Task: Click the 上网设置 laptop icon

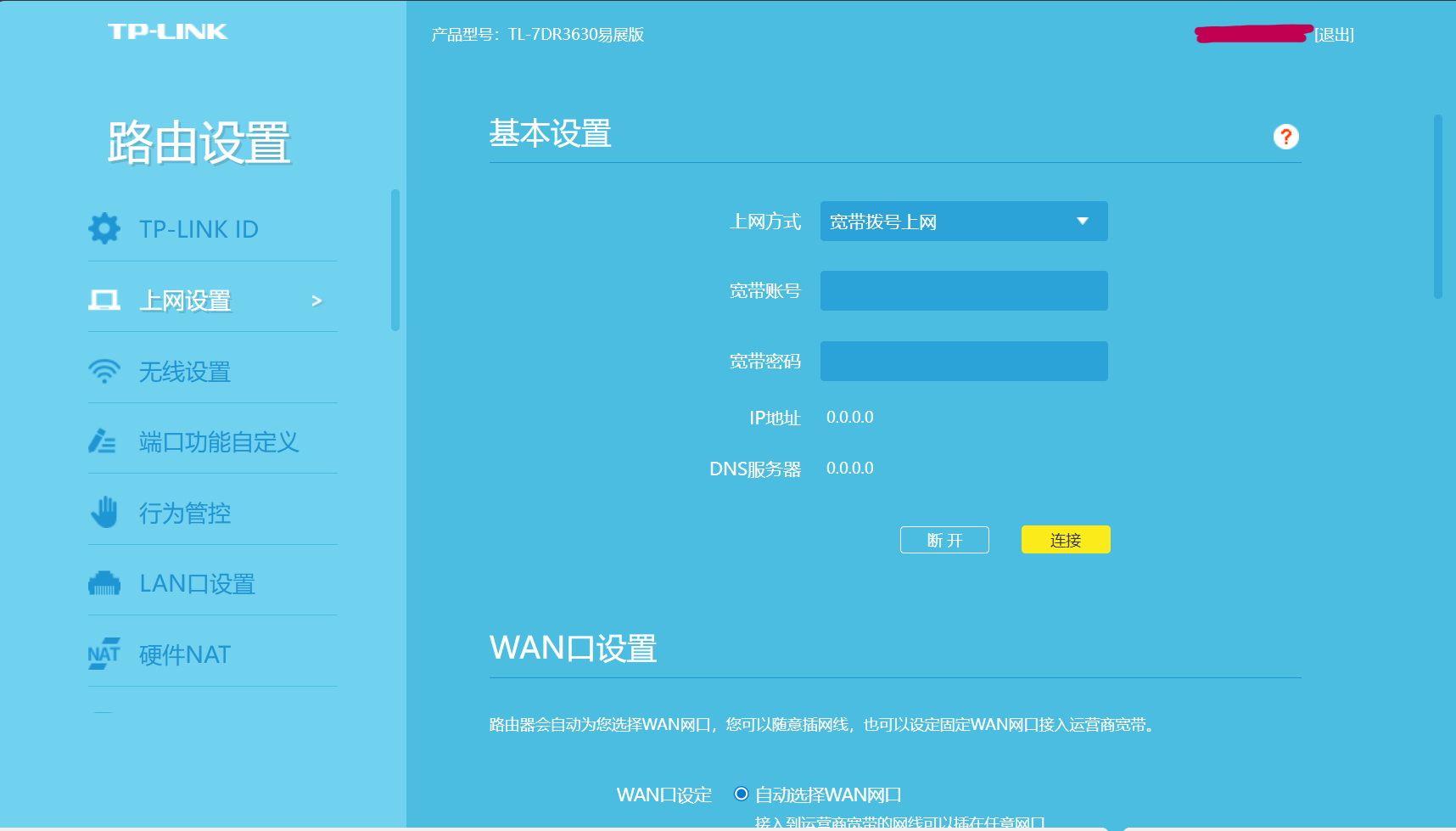Action: click(x=104, y=300)
